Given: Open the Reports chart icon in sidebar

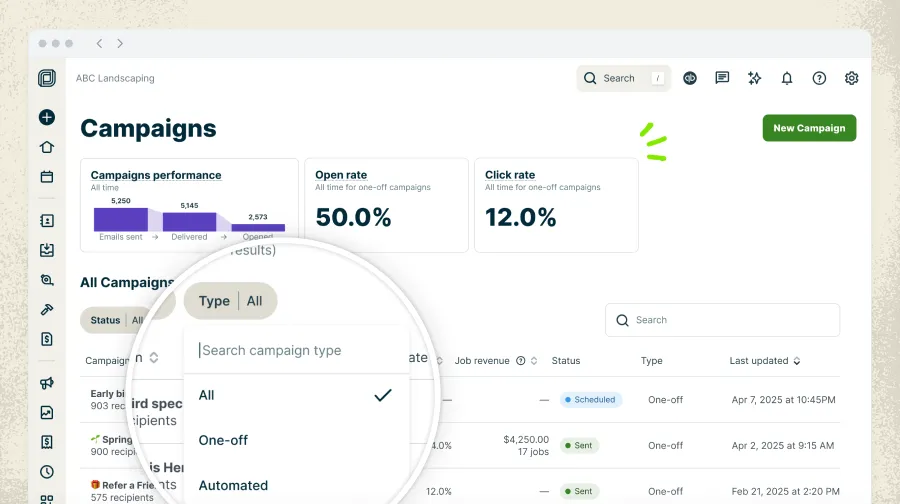Looking at the screenshot, I should [x=47, y=412].
